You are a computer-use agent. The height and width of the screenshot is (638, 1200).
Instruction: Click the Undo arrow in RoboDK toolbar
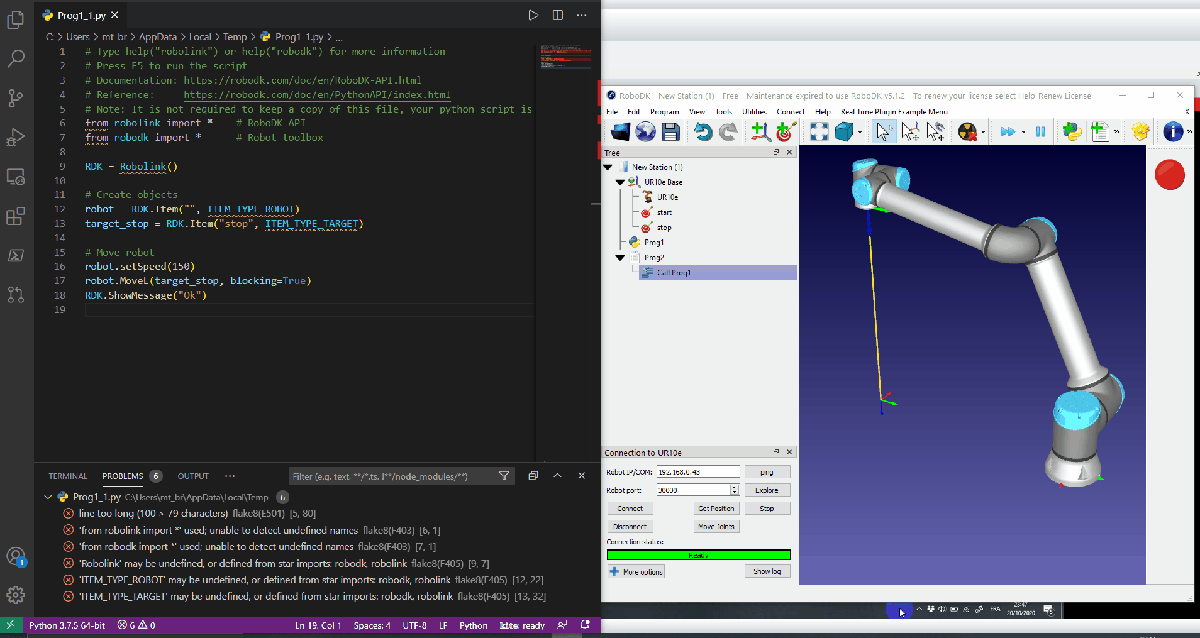703,132
